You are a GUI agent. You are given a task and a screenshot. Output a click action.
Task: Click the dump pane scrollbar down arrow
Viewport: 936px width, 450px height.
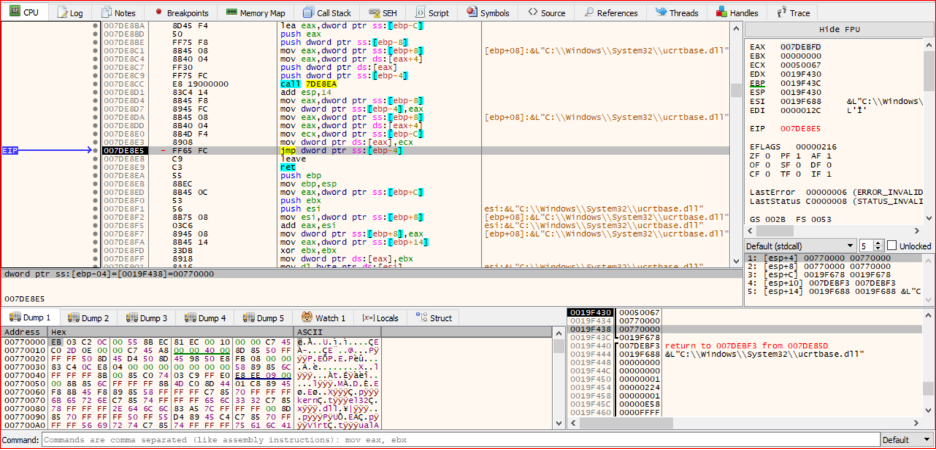[559, 423]
